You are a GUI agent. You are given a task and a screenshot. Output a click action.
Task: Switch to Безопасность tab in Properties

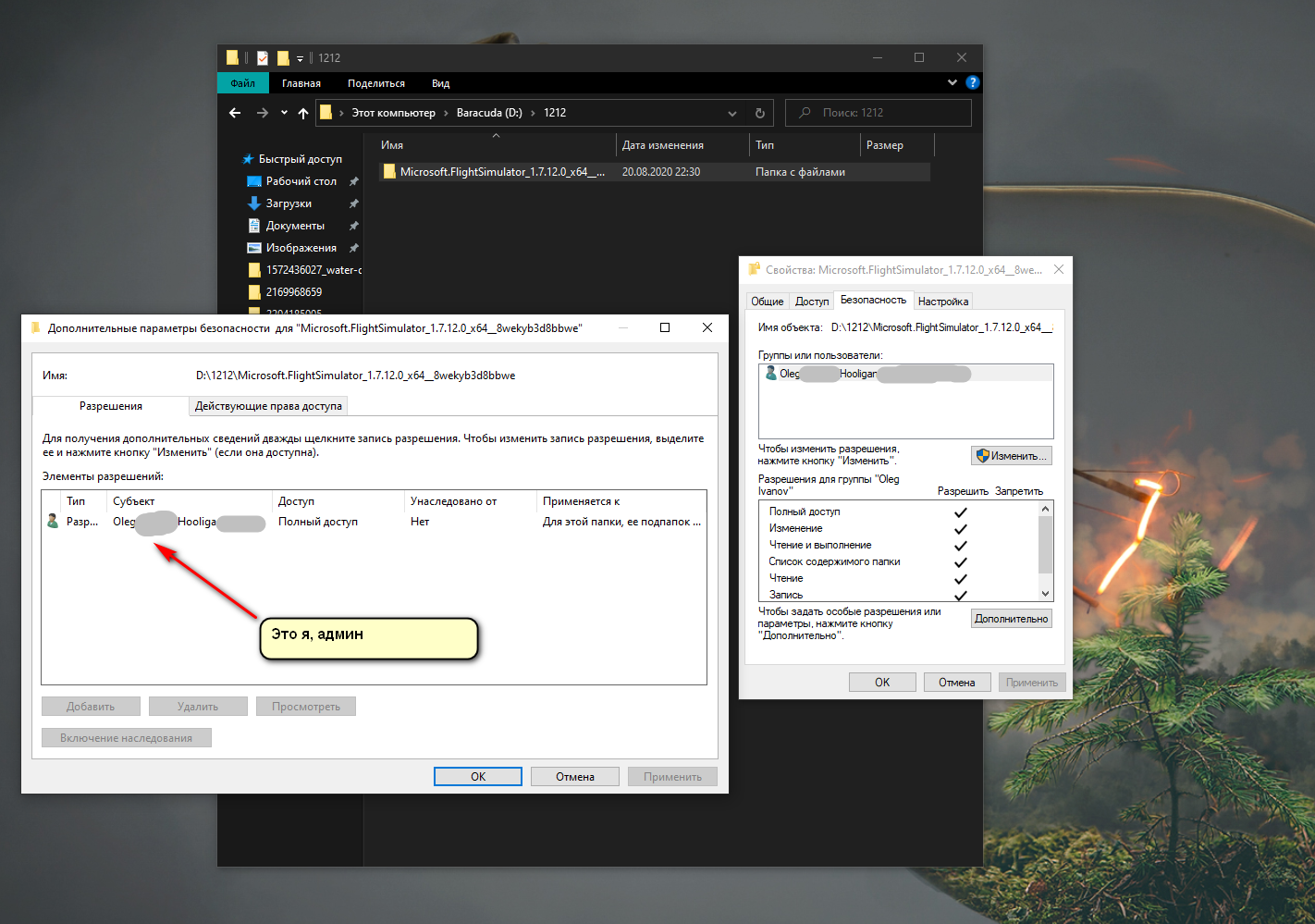(873, 300)
